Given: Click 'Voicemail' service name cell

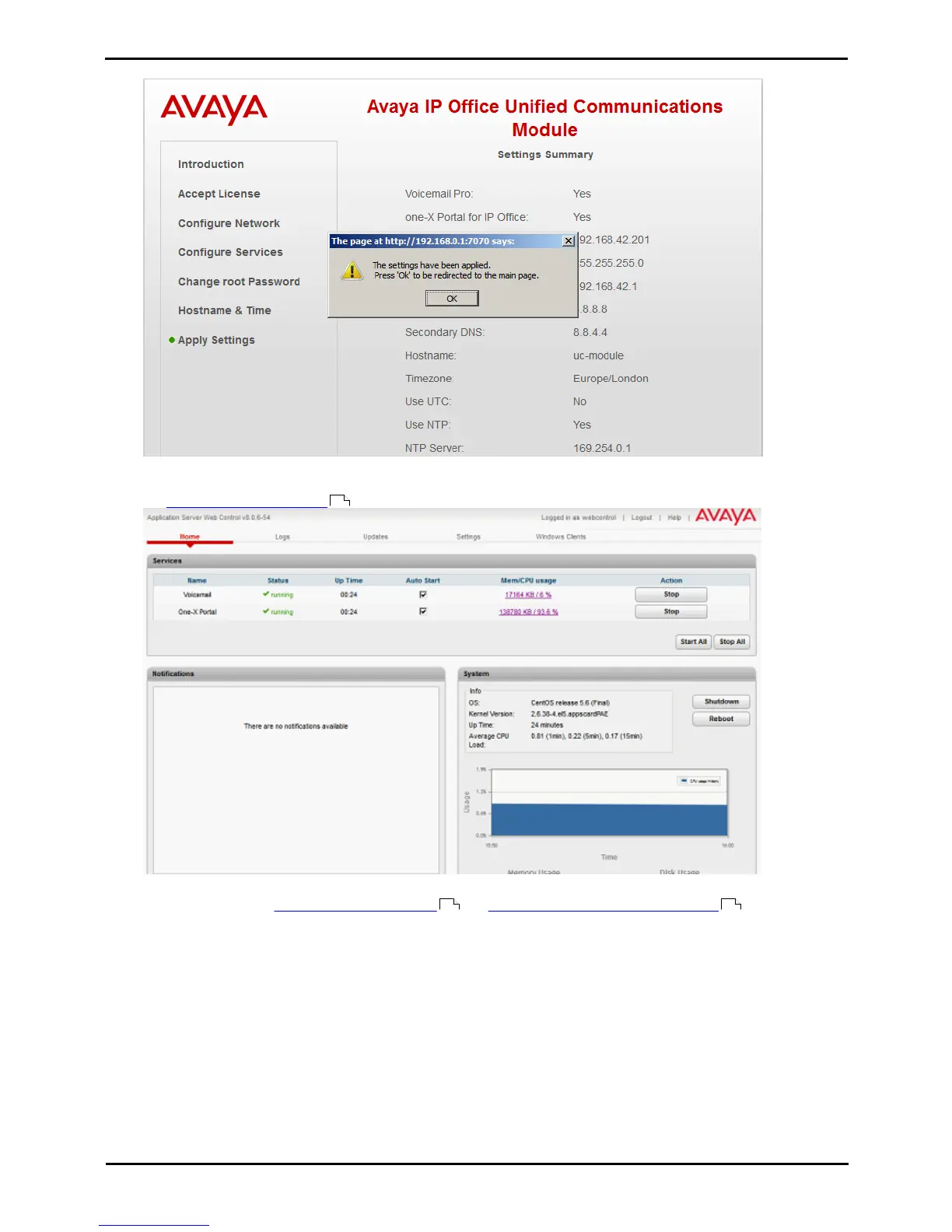Looking at the screenshot, I should point(197,595).
